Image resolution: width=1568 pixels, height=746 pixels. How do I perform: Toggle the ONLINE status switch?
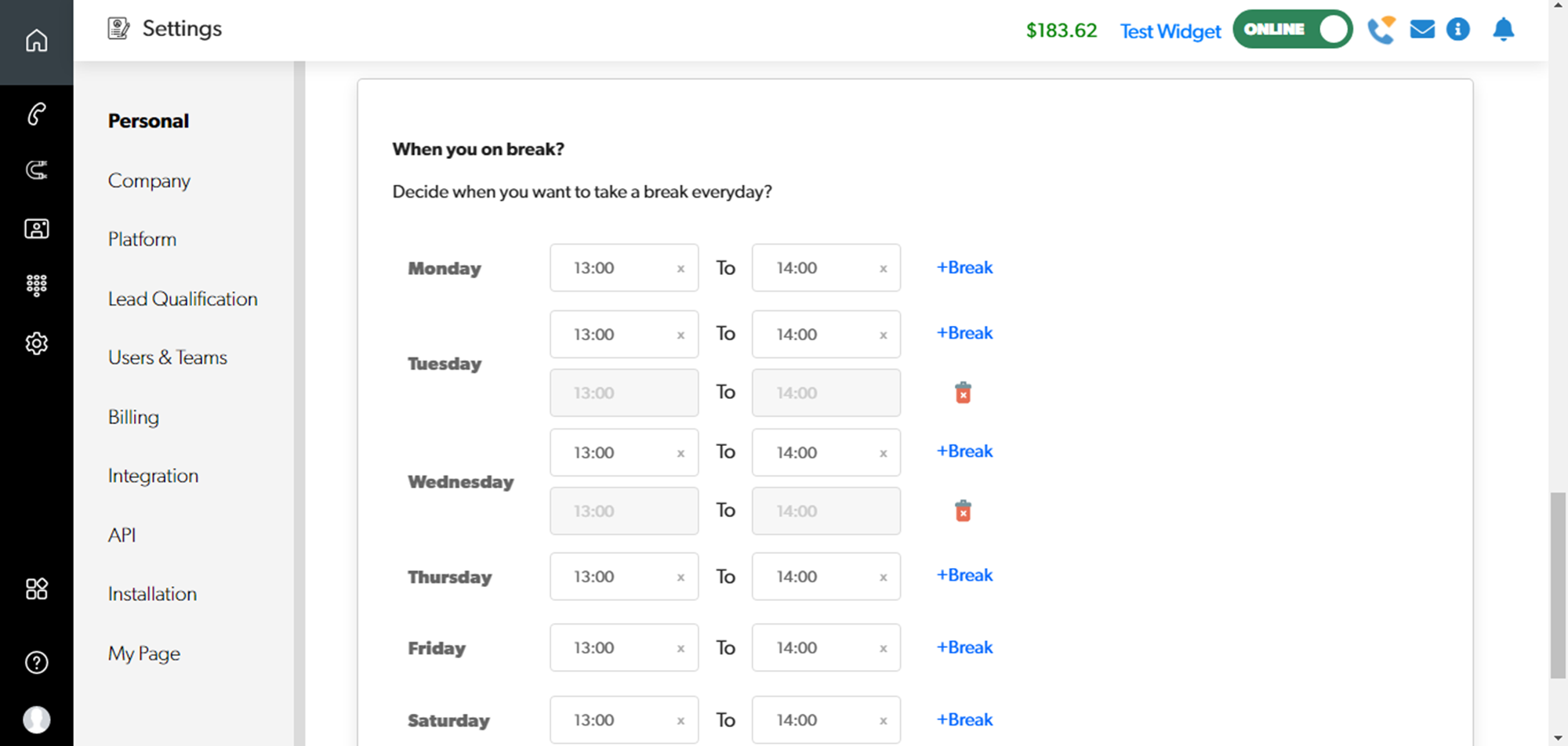(1292, 30)
